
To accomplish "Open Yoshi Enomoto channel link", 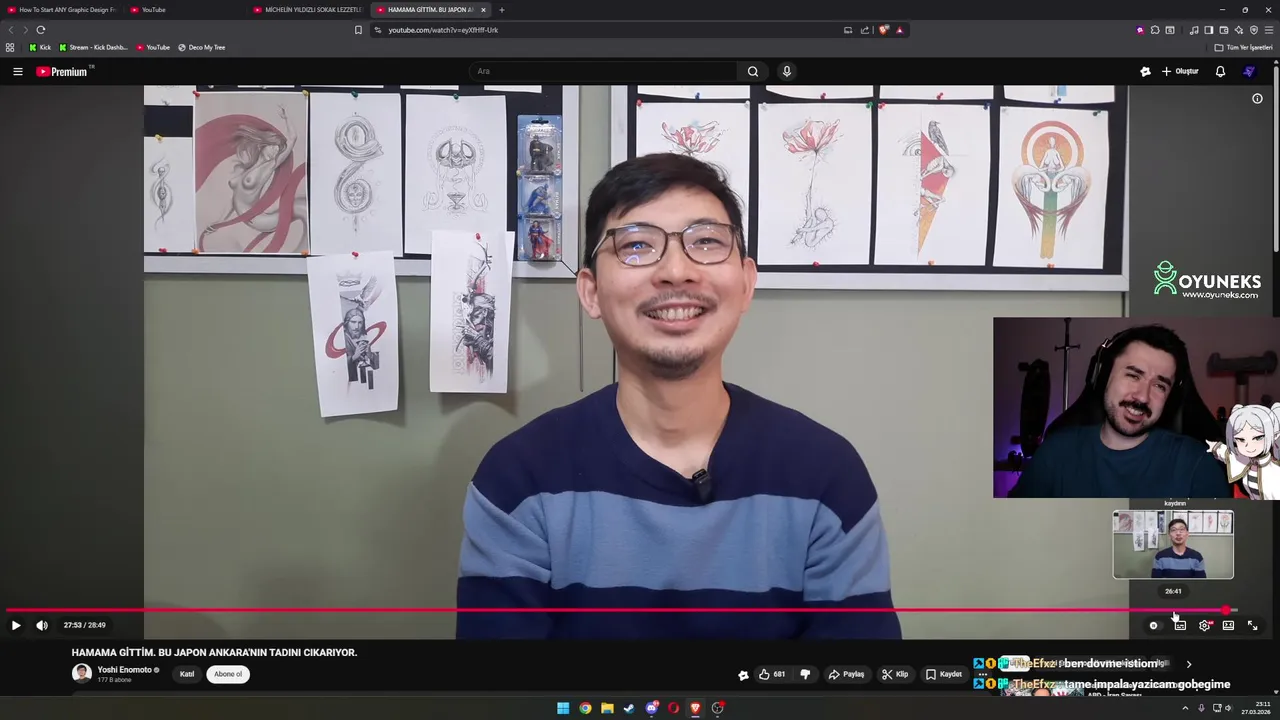I will [125, 670].
